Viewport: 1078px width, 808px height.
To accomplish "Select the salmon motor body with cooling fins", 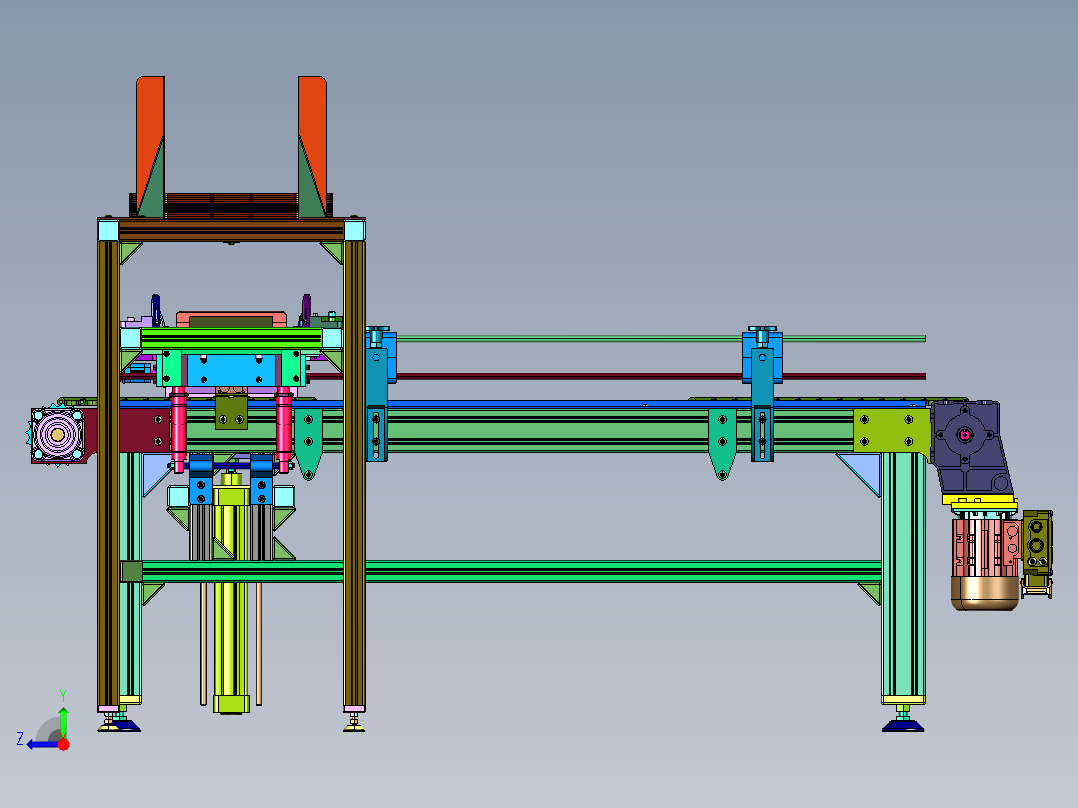I will (984, 547).
